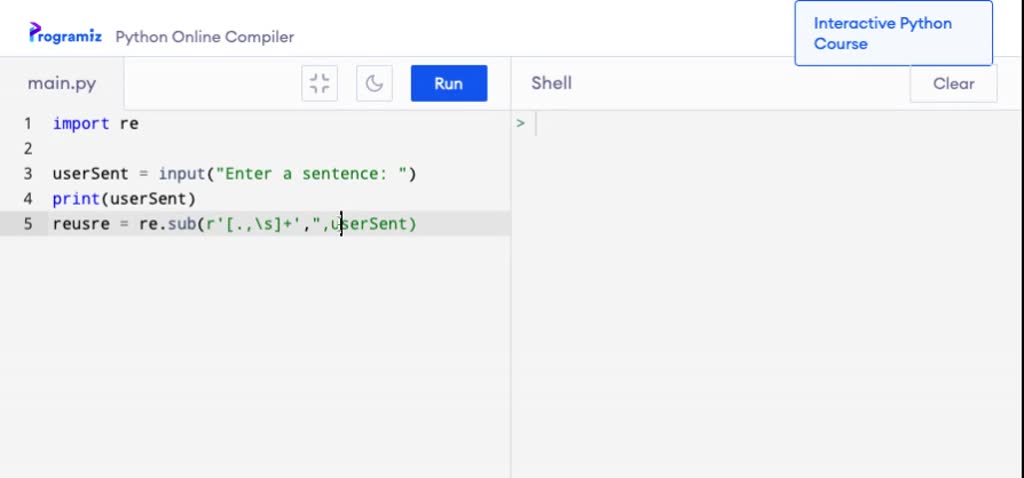Click line number 3 in the gutter
1024x478 pixels.
(27, 174)
